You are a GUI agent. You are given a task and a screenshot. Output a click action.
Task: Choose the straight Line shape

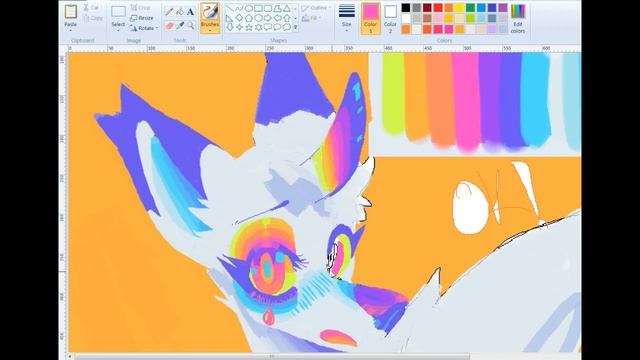[230, 8]
